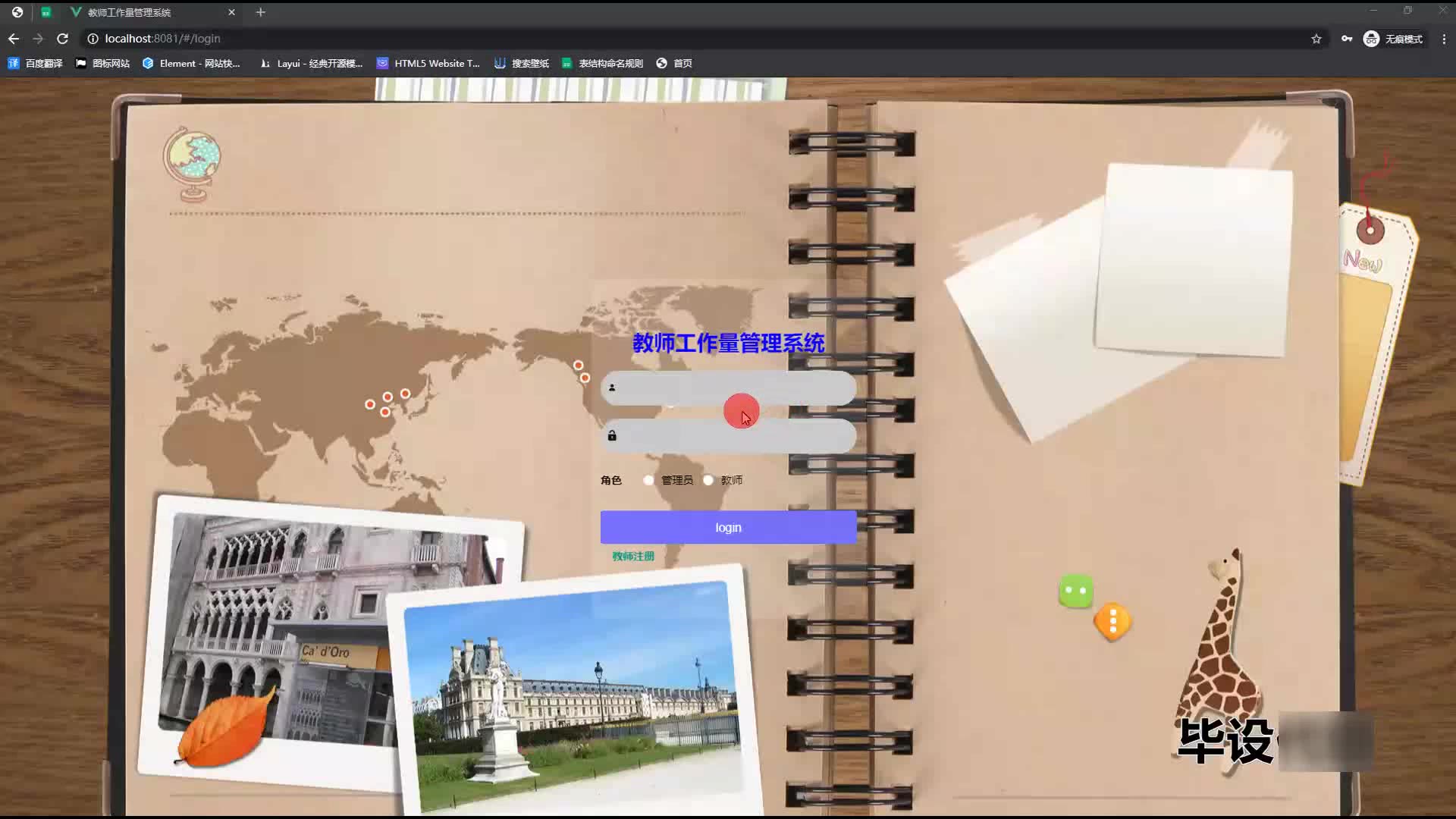1456x819 pixels.
Task: Click the browser back arrow
Action: click(14, 39)
